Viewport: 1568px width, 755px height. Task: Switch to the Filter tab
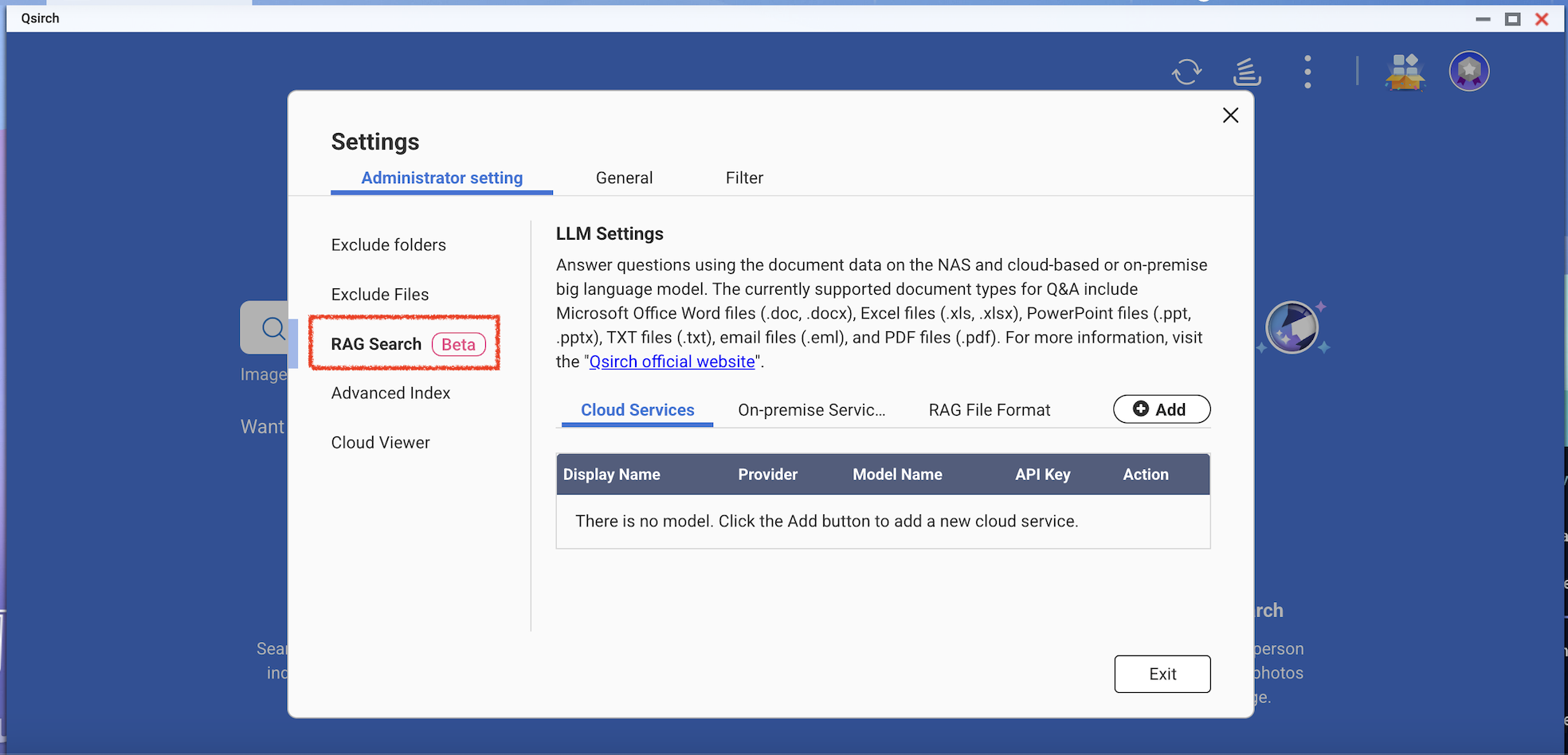(x=744, y=178)
